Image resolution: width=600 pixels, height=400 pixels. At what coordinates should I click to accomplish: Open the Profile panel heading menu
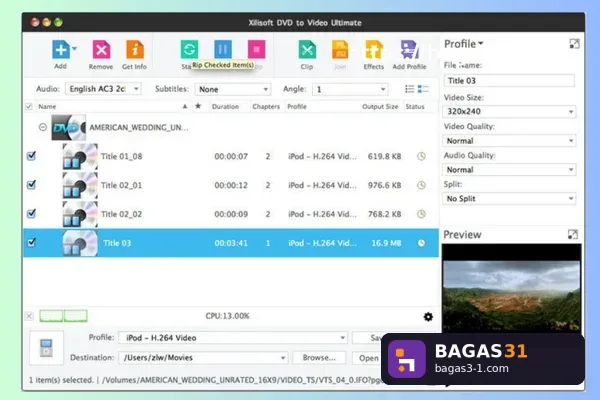pyautogui.click(x=464, y=44)
